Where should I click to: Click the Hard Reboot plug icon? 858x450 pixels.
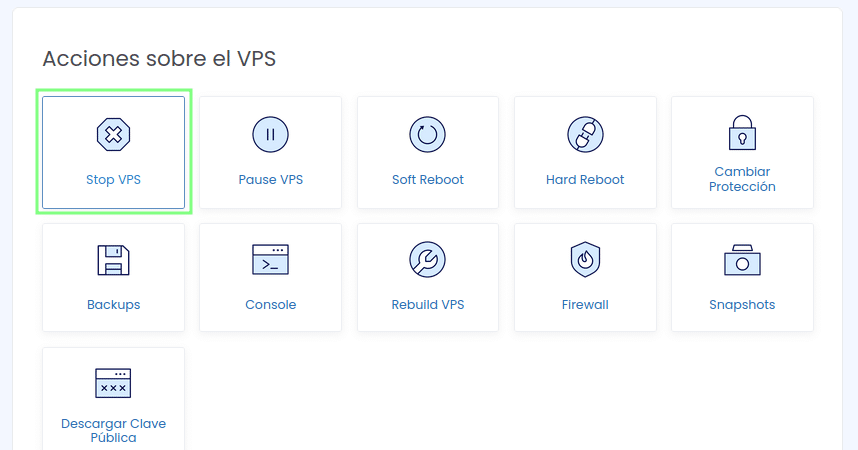click(x=585, y=134)
